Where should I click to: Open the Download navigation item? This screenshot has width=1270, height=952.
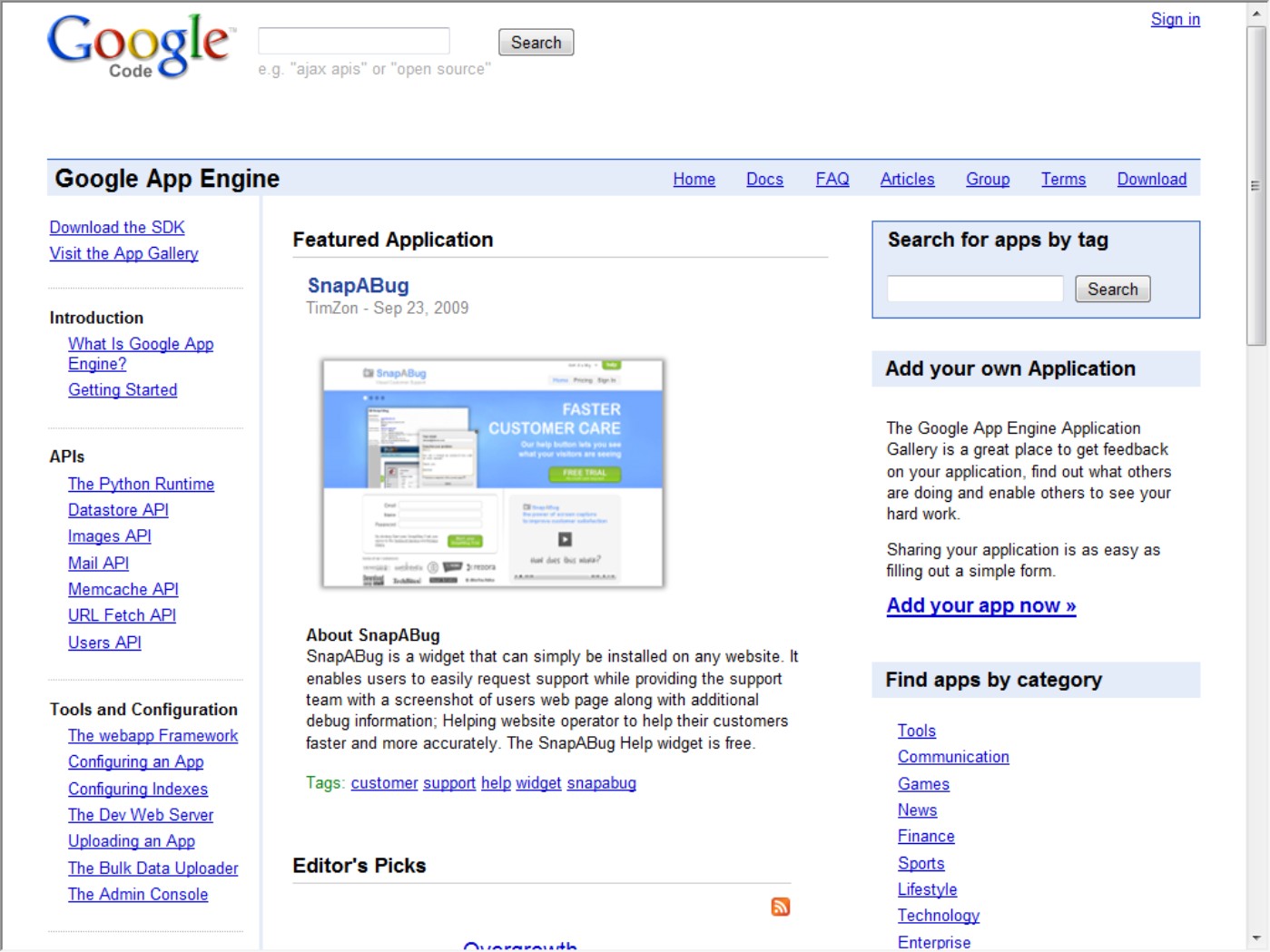[1152, 180]
